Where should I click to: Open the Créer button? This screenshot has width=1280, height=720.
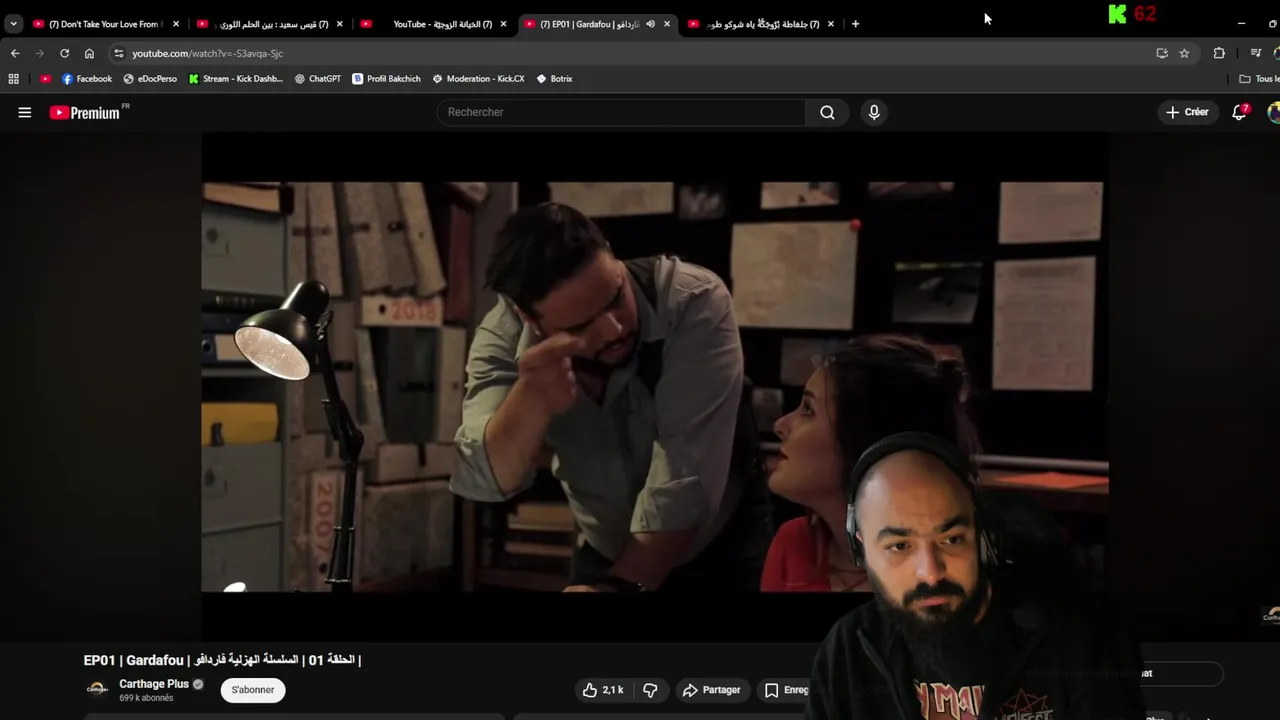tap(1187, 112)
